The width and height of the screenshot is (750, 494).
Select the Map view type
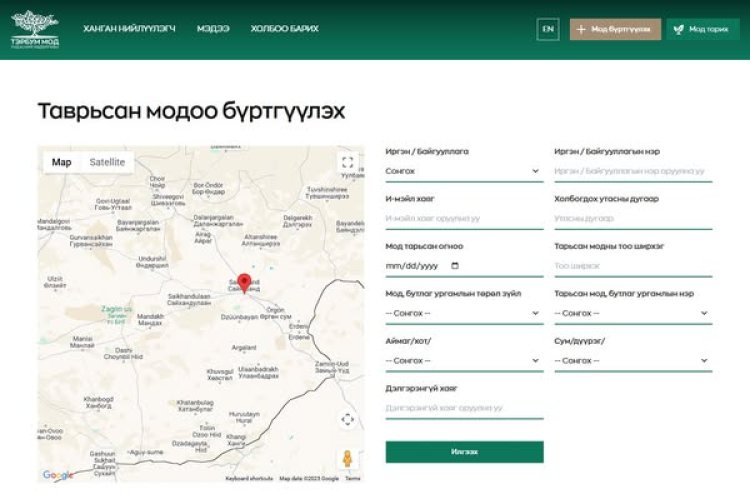click(62, 162)
